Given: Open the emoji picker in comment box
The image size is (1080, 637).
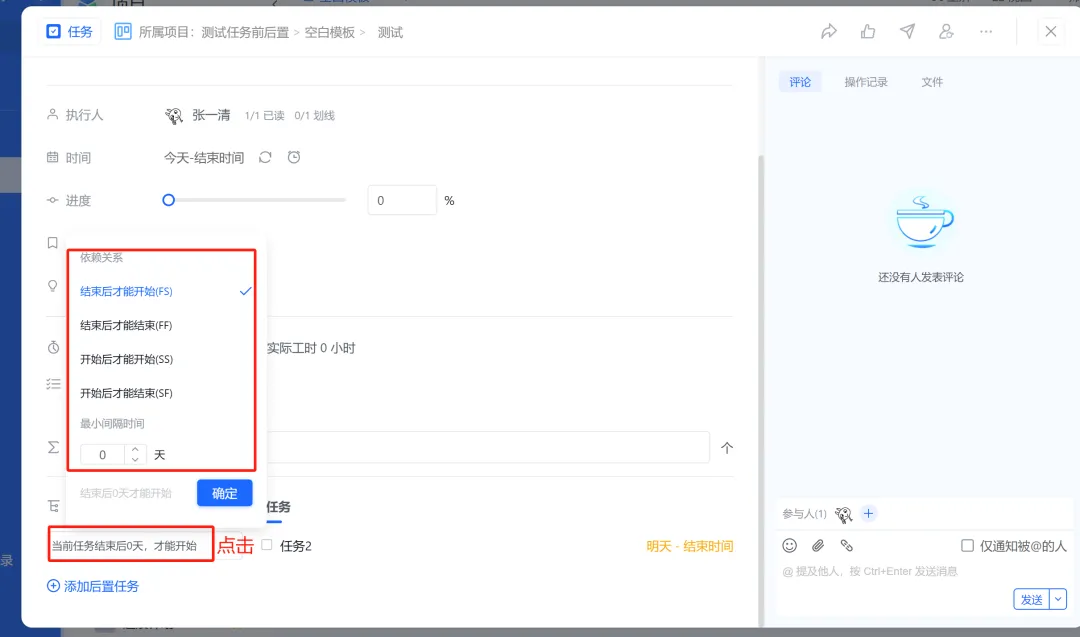Looking at the screenshot, I should [x=789, y=545].
